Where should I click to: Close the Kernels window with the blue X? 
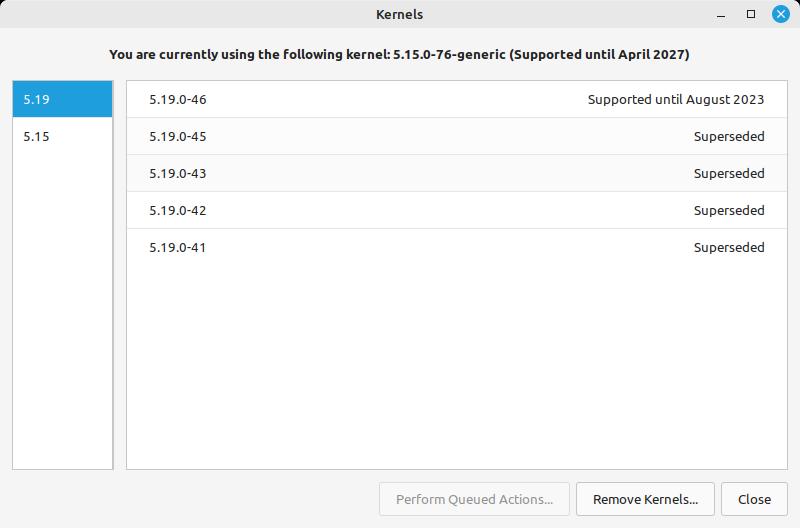point(780,14)
